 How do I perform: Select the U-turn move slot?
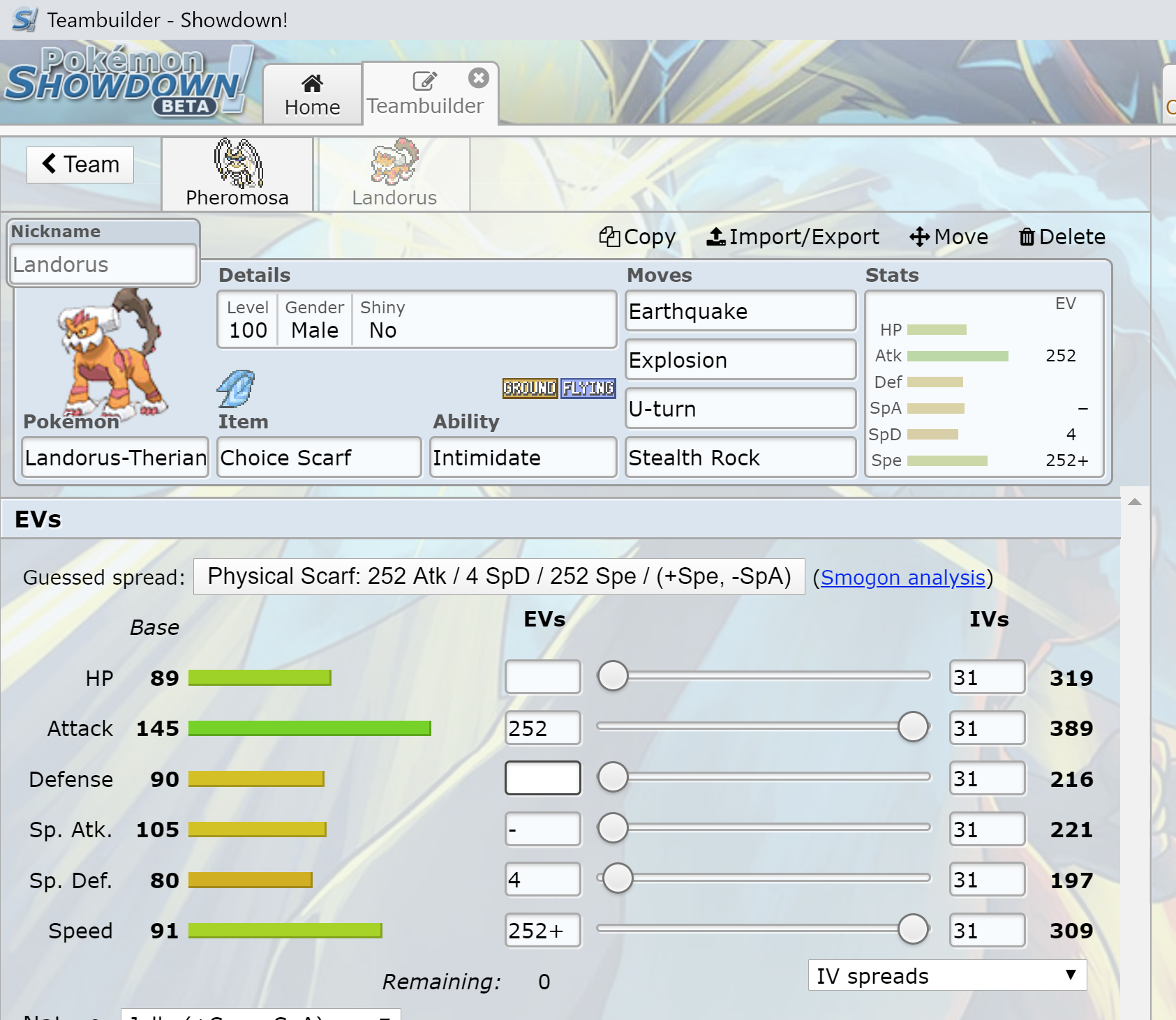point(740,409)
